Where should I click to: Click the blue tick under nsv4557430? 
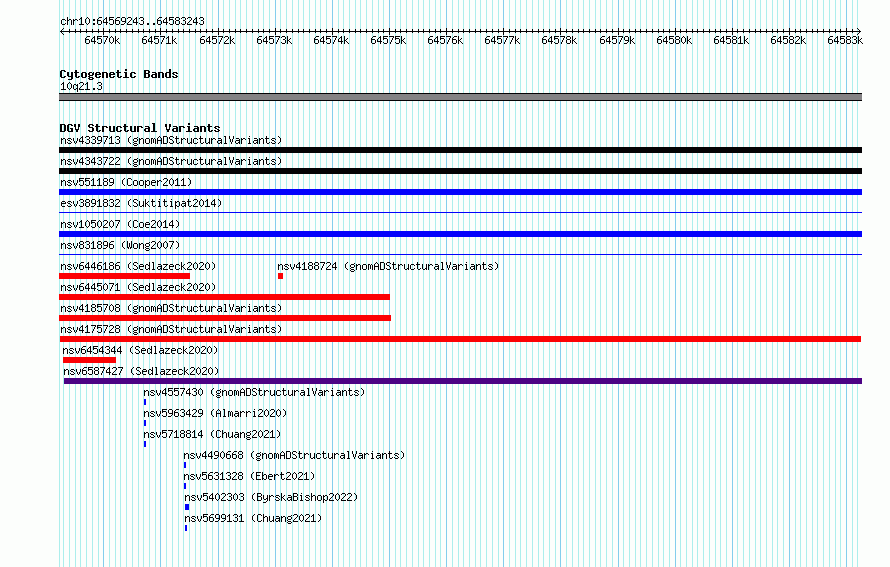pyautogui.click(x=145, y=402)
